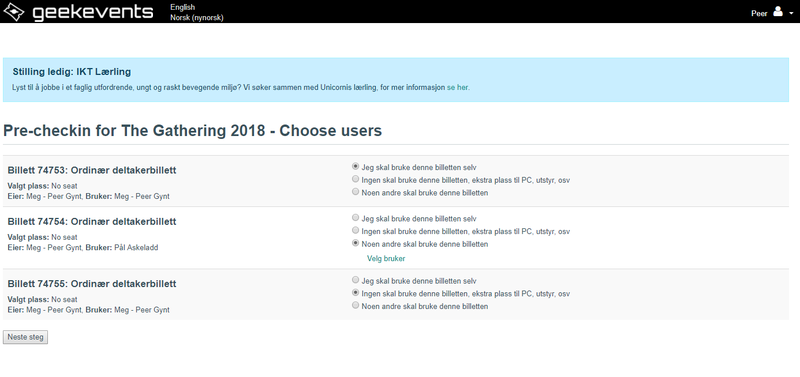800x377 pixels.
Task: Click the 'Pål Askeladd' user name text
Action: (136, 247)
